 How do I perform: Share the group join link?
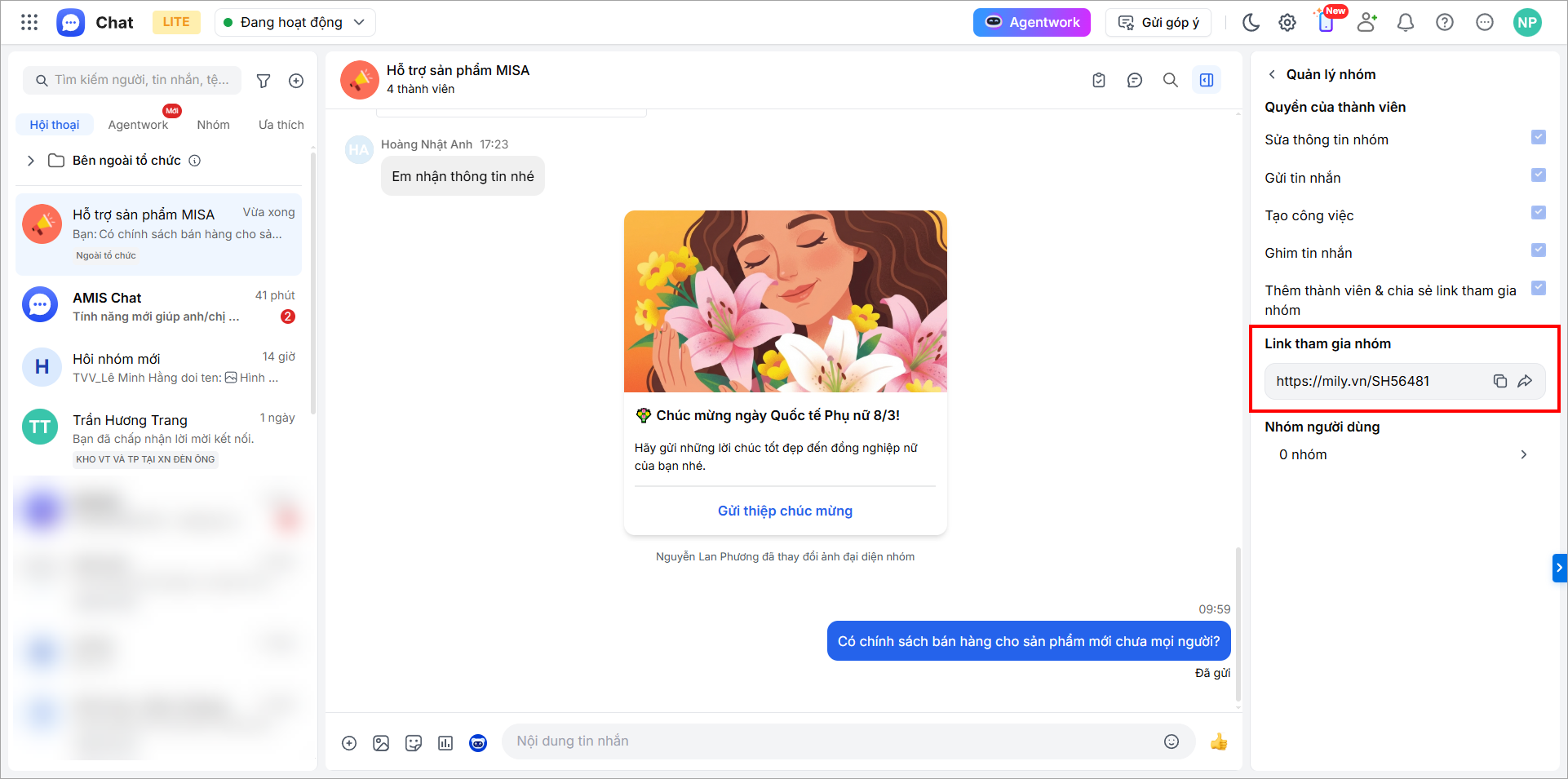point(1525,381)
